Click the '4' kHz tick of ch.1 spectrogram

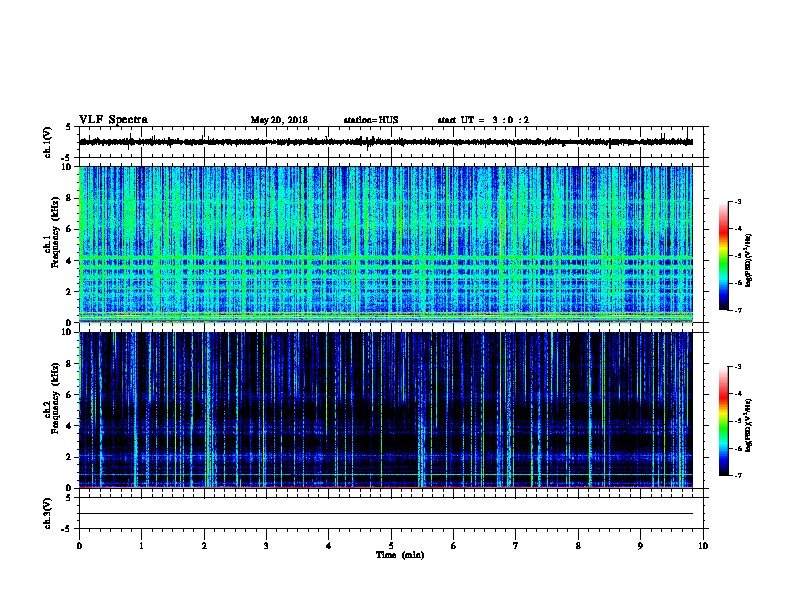(x=71, y=261)
